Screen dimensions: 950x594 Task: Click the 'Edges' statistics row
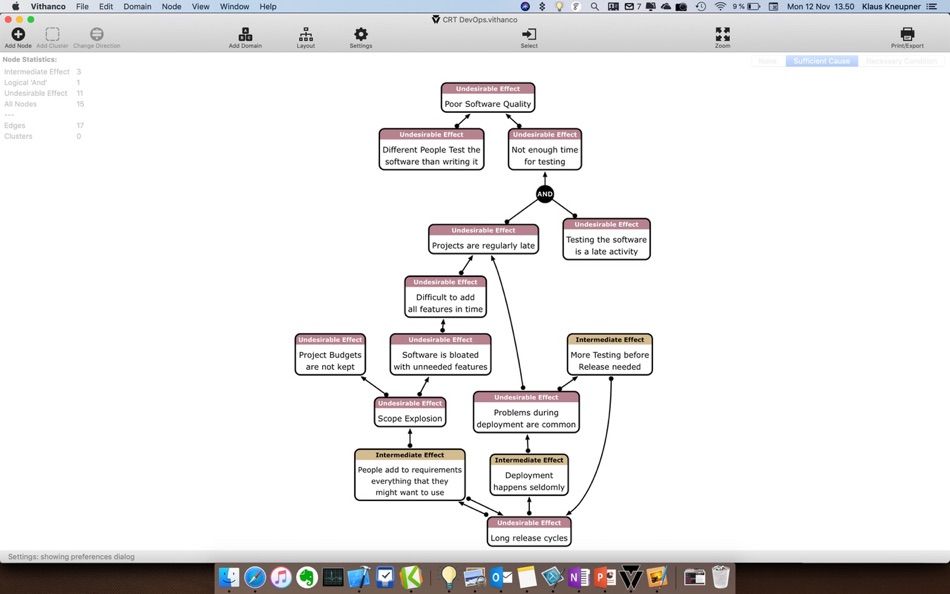42,125
